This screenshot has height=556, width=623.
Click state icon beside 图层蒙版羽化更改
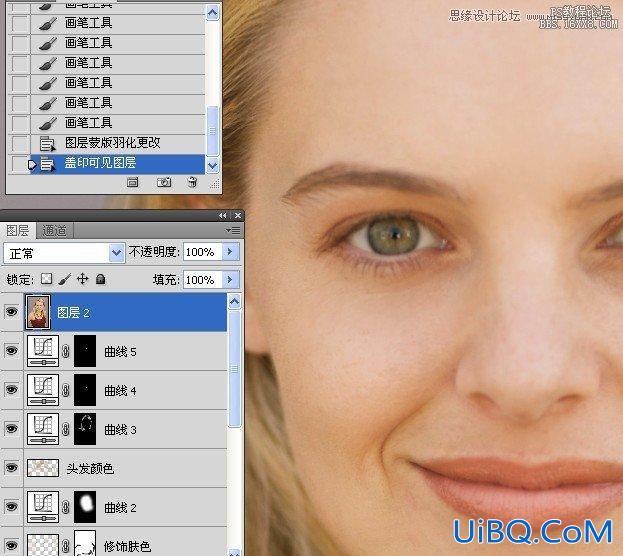[x=47, y=143]
